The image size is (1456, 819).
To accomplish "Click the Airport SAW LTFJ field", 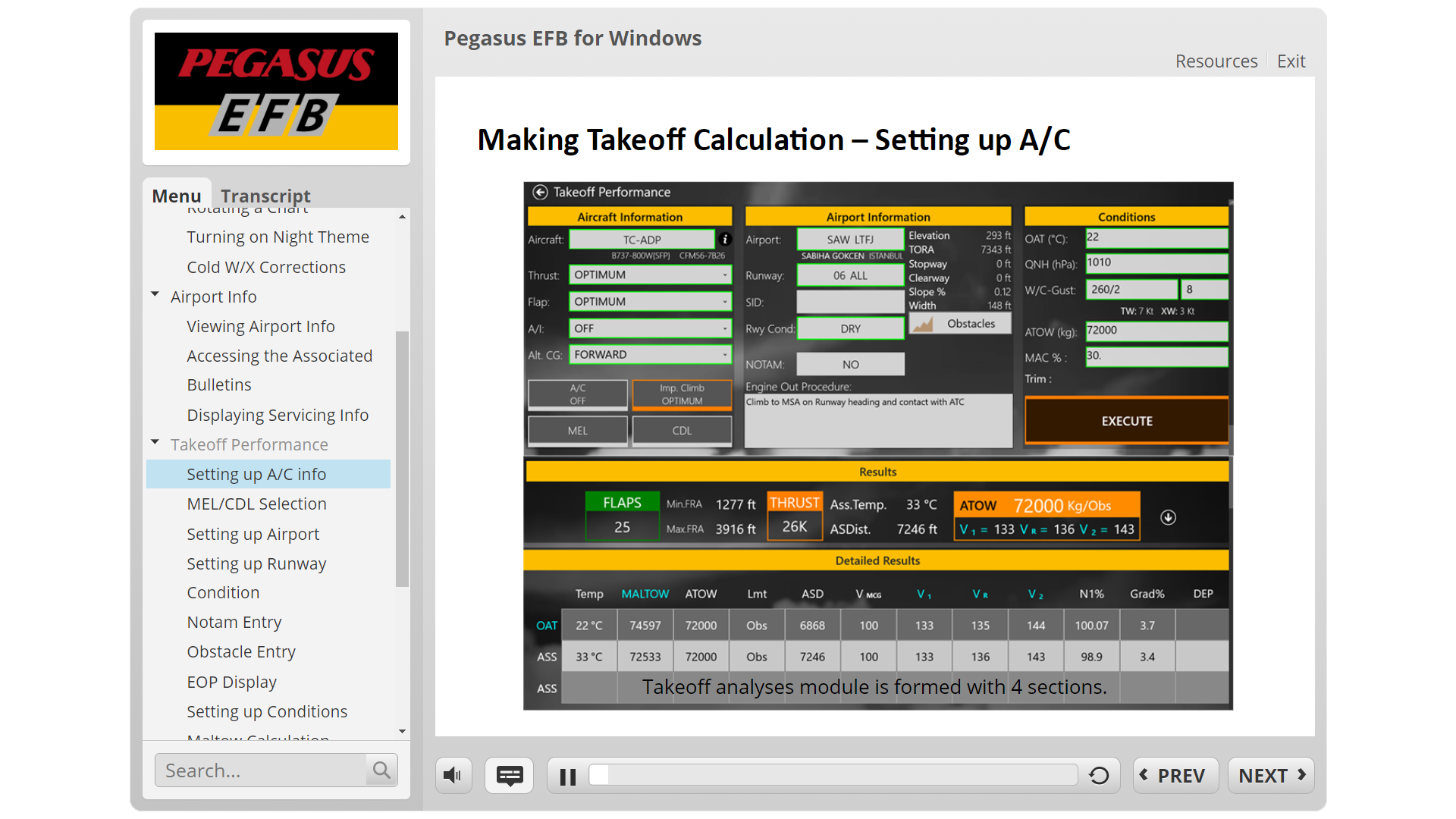I will click(850, 240).
